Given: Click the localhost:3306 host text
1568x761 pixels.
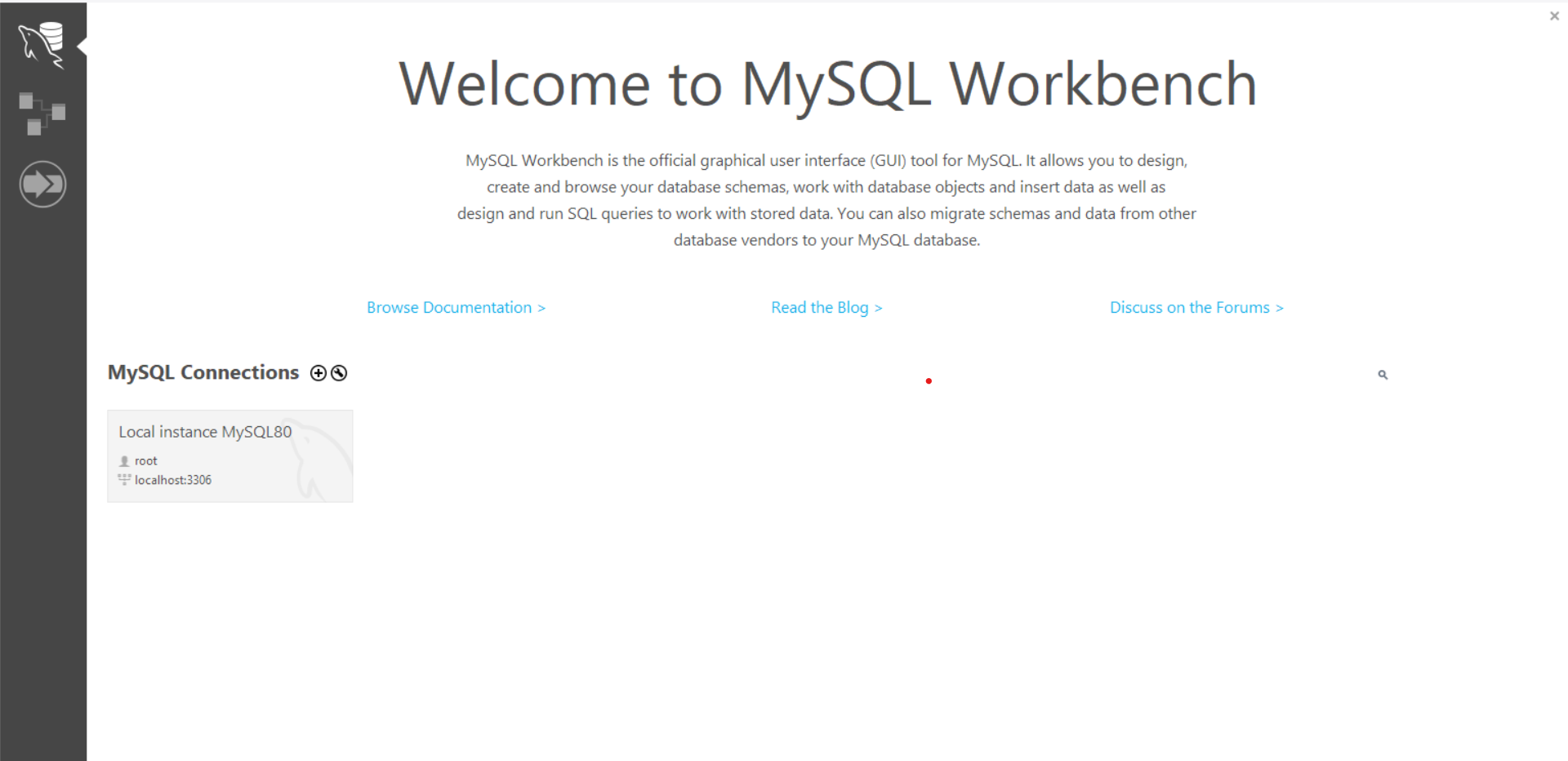Looking at the screenshot, I should [172, 480].
